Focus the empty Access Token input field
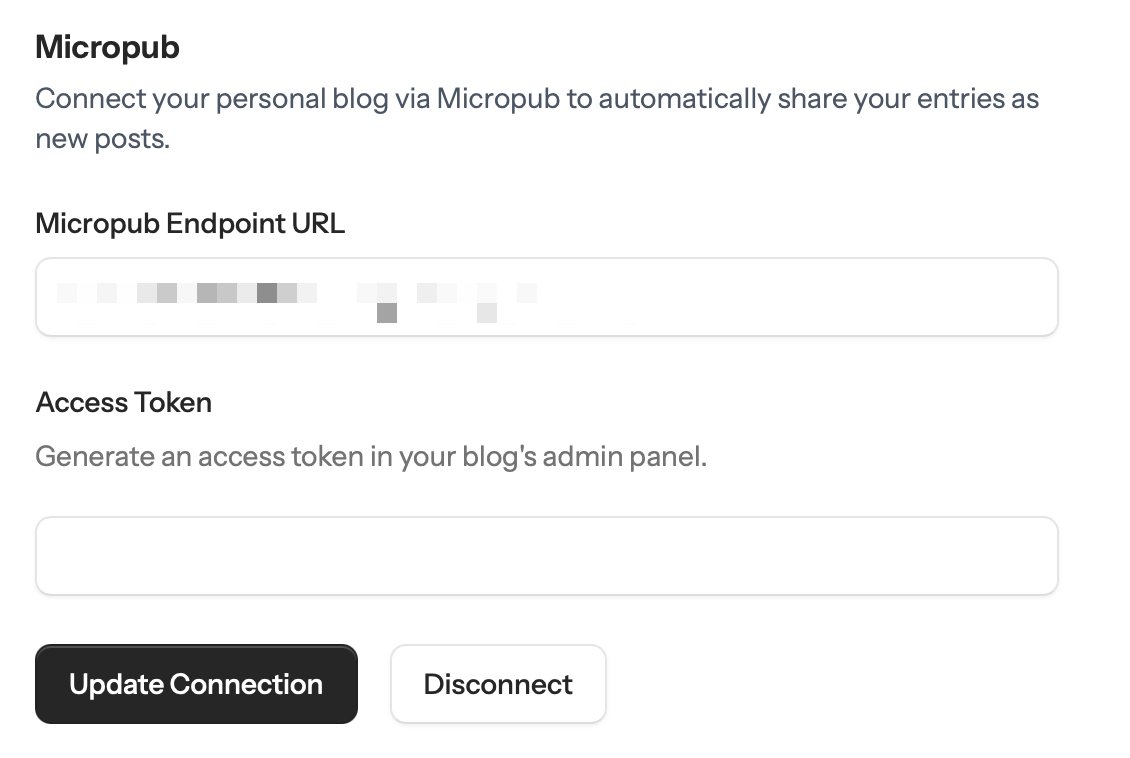The image size is (1130, 758). click(546, 556)
